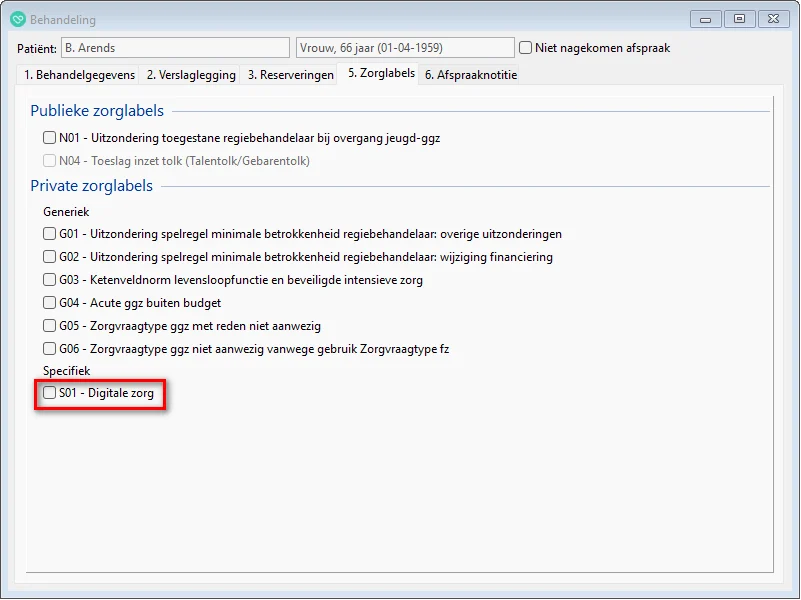Image resolution: width=801 pixels, height=600 pixels.
Task: Open the 6. Afspraaknotitie tab
Action: 470,75
